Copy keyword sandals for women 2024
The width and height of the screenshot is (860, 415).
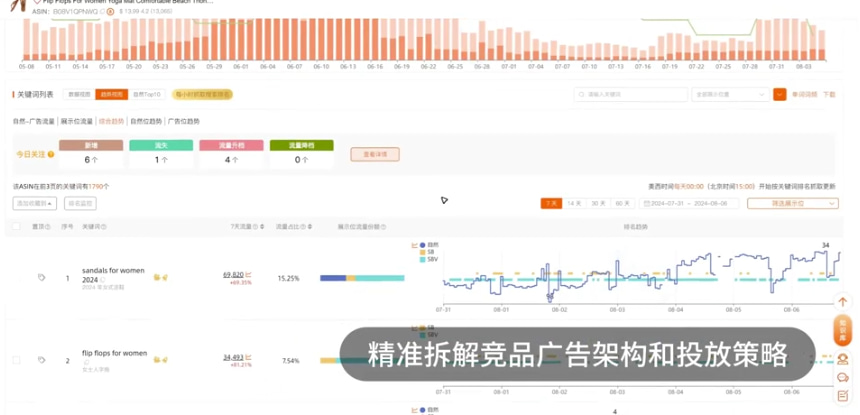coord(103,280)
